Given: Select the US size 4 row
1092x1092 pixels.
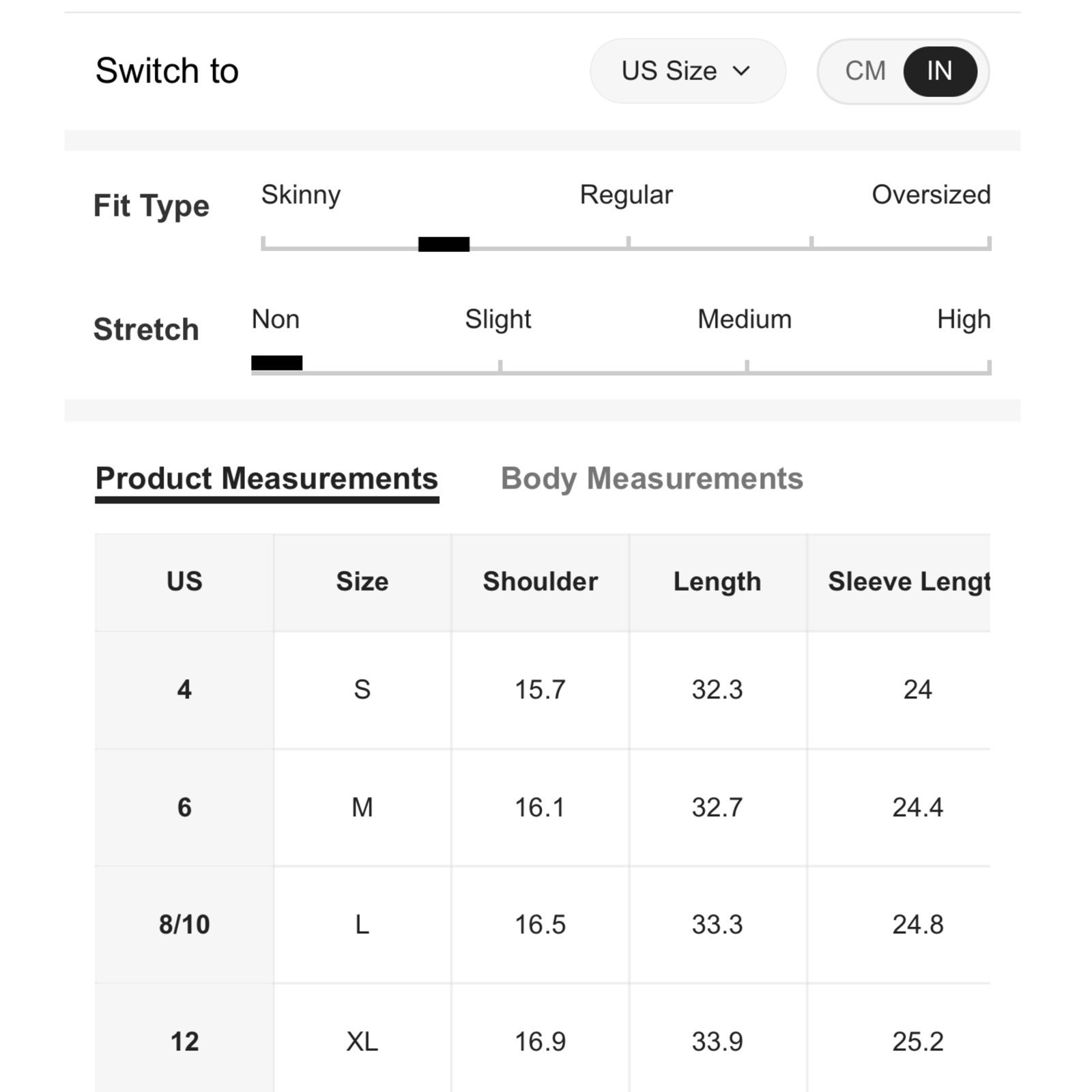Looking at the screenshot, I should click(543, 689).
